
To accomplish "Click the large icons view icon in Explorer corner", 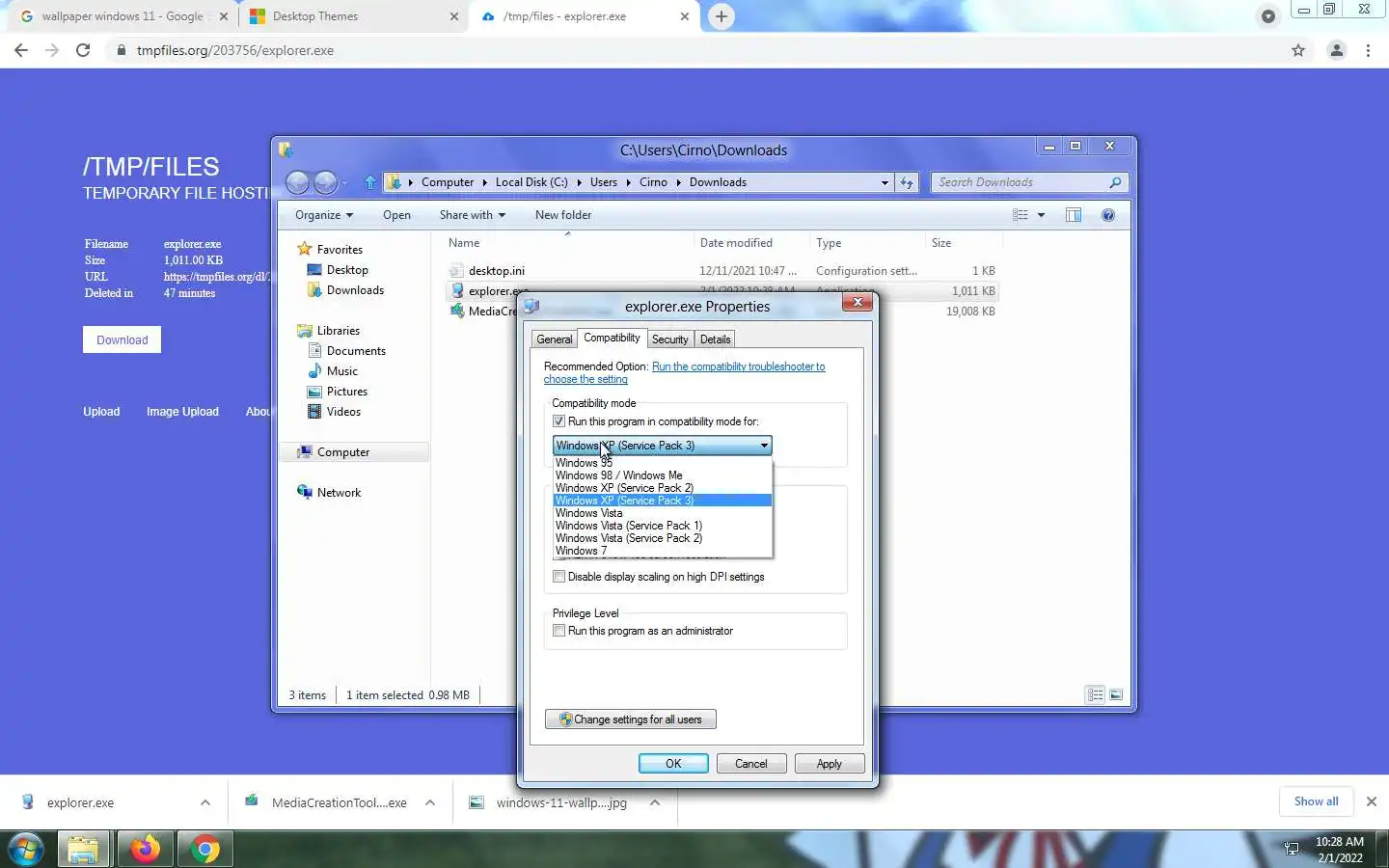I will click(x=1116, y=694).
